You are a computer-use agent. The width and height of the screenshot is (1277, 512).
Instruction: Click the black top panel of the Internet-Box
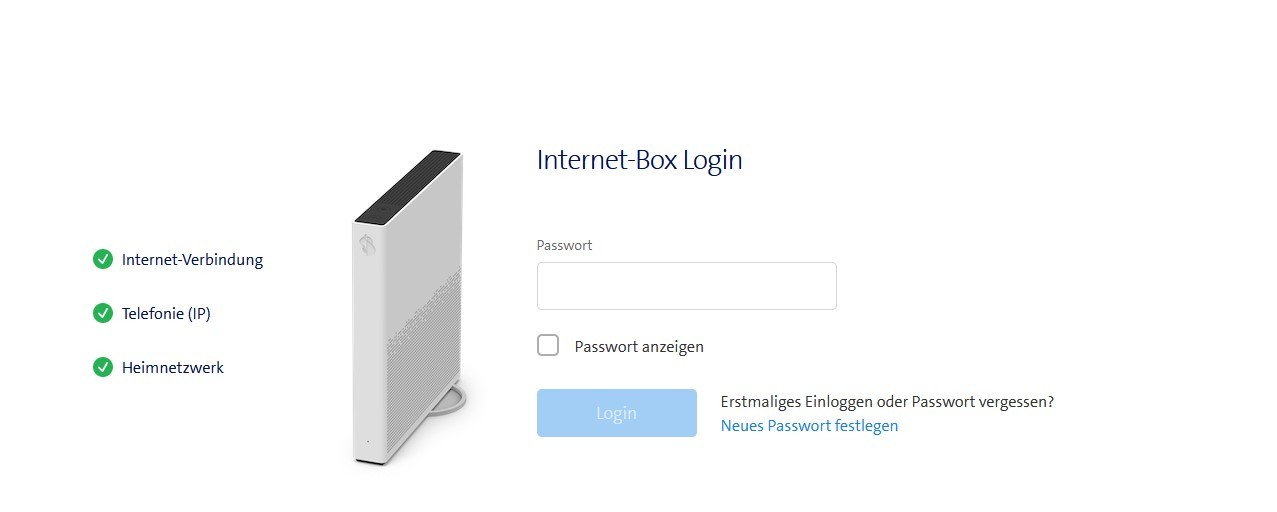tap(408, 185)
